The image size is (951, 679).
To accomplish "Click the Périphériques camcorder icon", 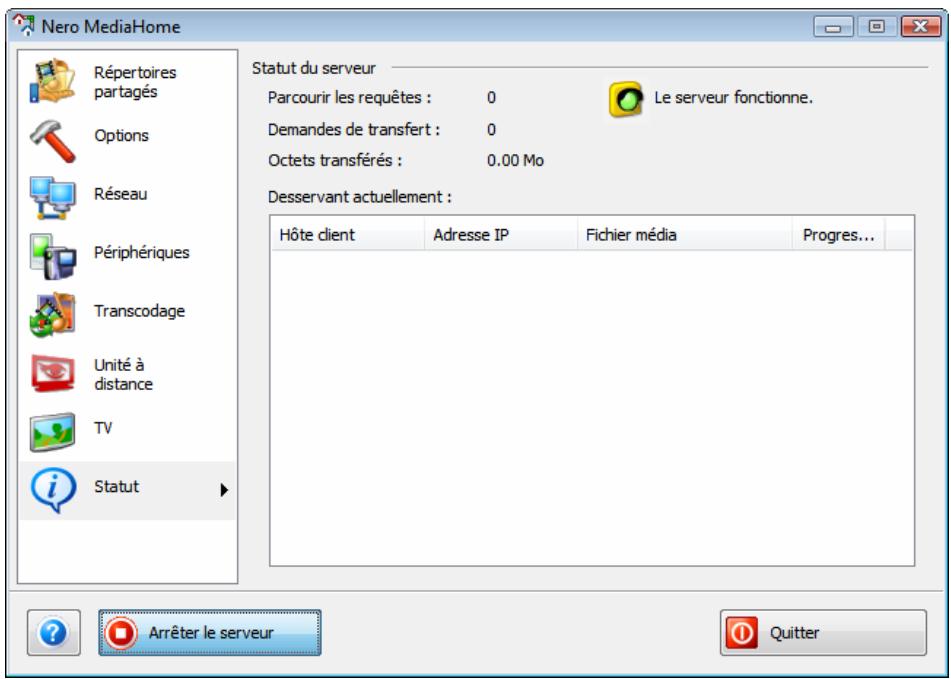I will pos(53,257).
